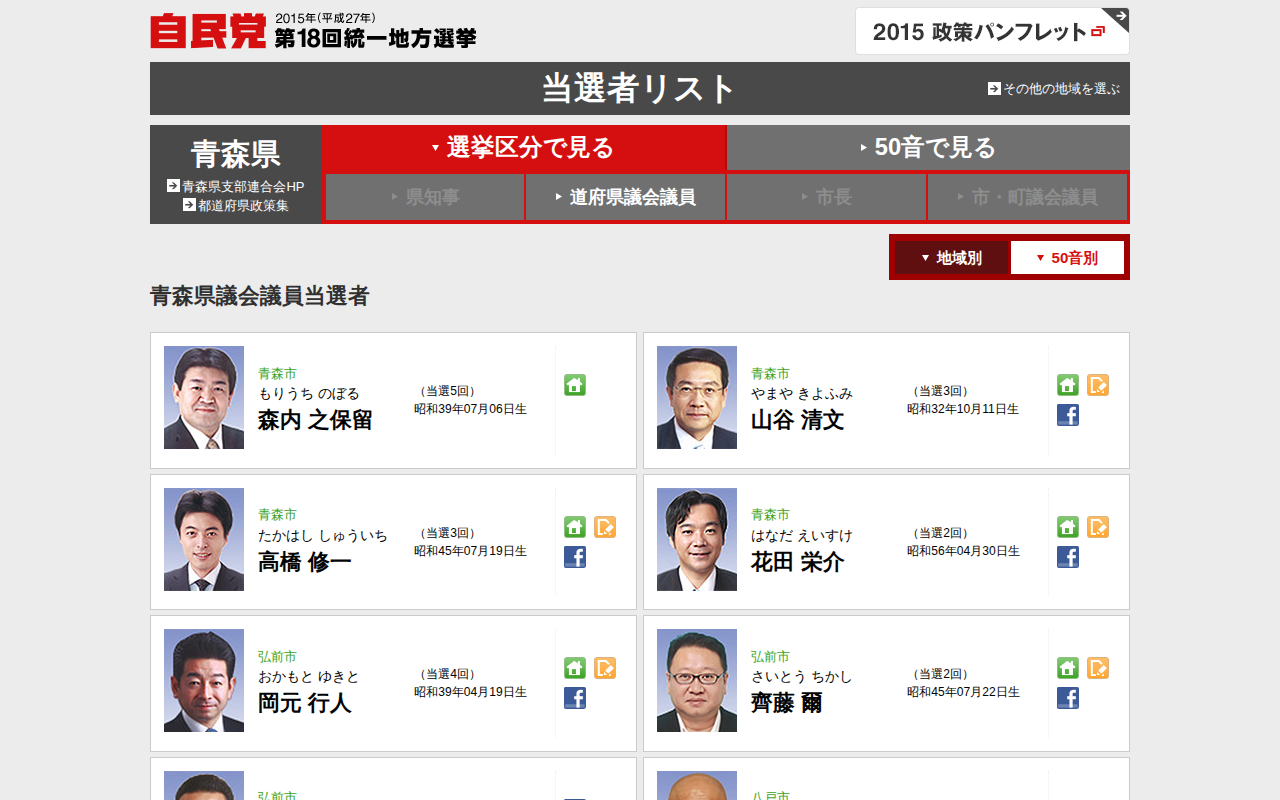Click 高橋 修一's portrait photo
Viewport: 1280px width, 800px height.
[204, 539]
